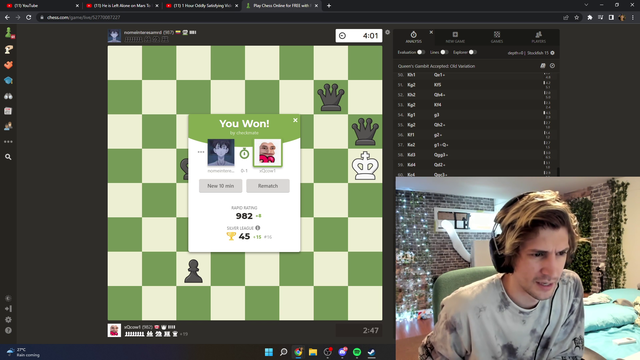Open the browser three-dot menu
Viewport: 640px width, 360px height.
pyautogui.click(x=633, y=18)
